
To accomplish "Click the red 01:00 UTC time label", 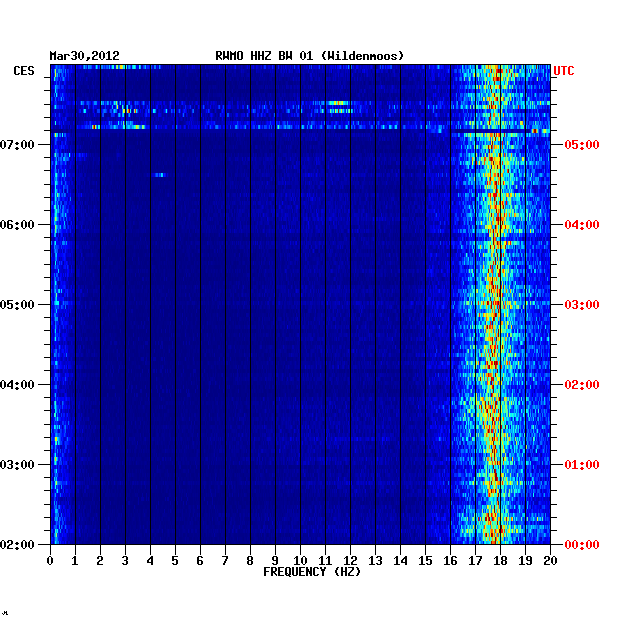I will click(x=582, y=464).
